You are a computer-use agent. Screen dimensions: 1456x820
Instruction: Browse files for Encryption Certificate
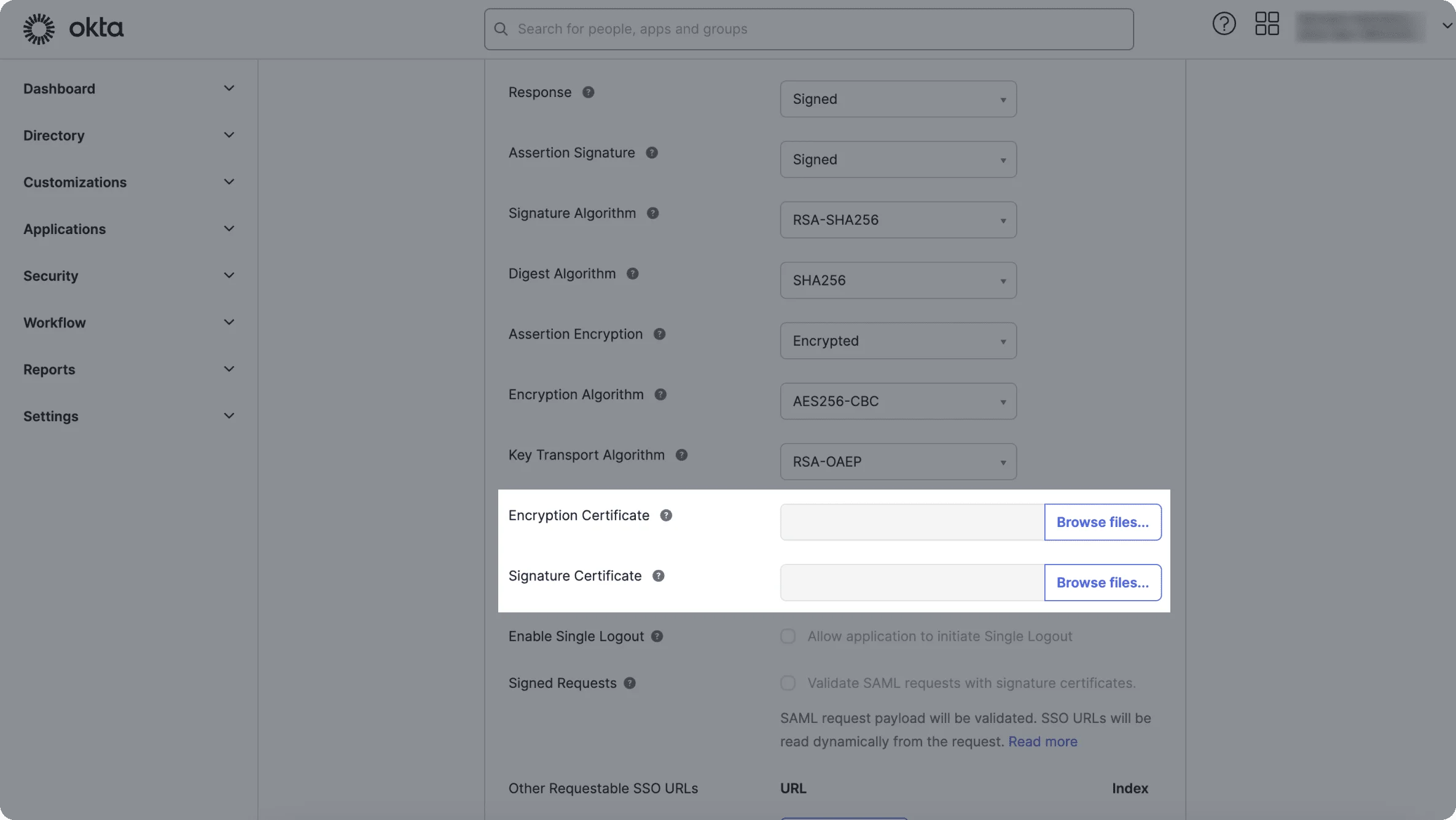(x=1102, y=521)
